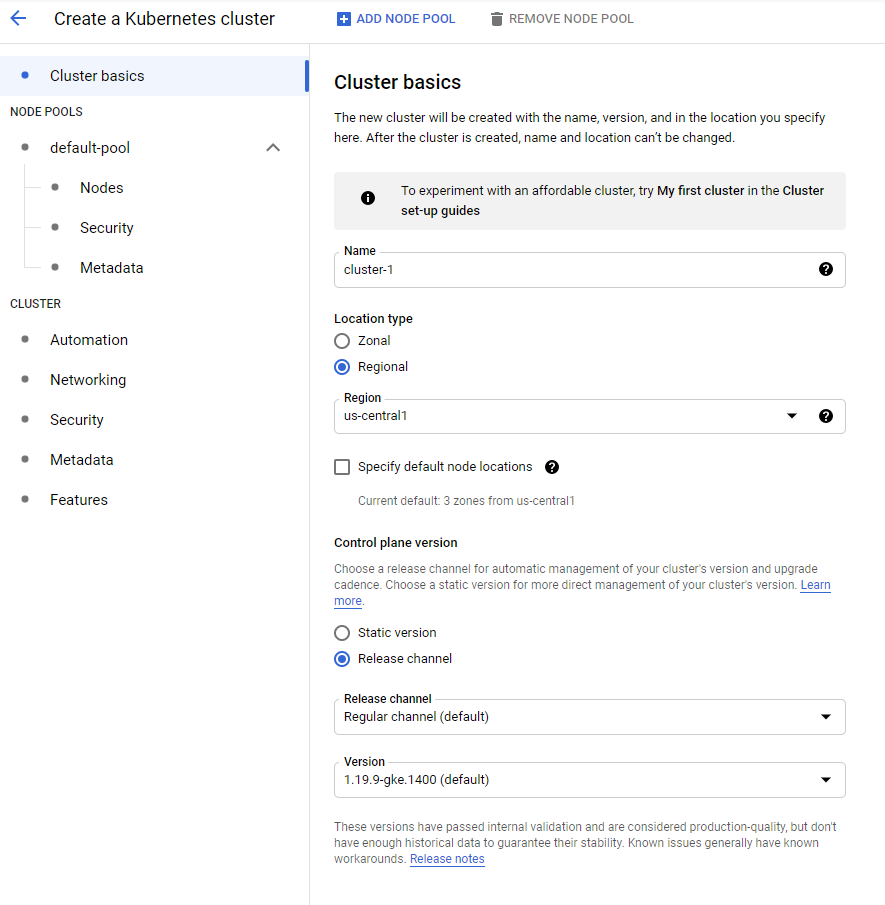This screenshot has height=905, width=885.
Task: Collapse the default-pool section in the sidebar
Action: click(x=273, y=147)
